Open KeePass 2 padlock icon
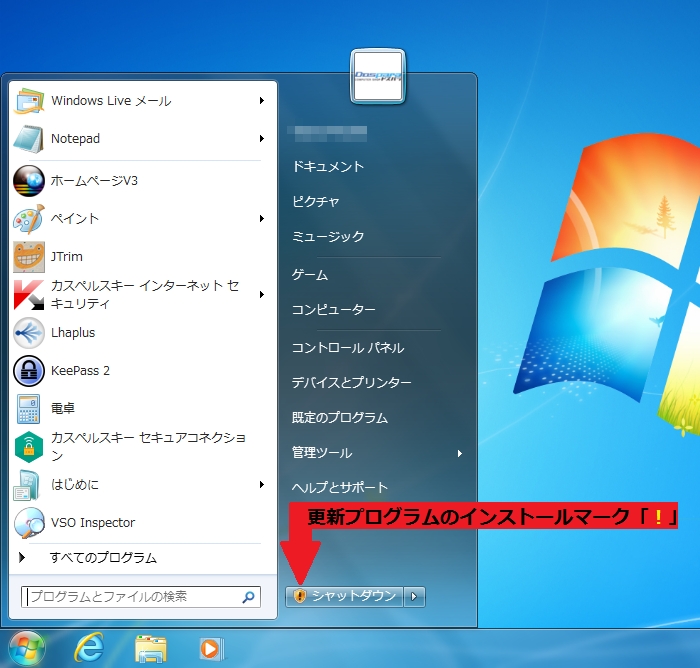The width and height of the screenshot is (700, 668). tap(29, 371)
